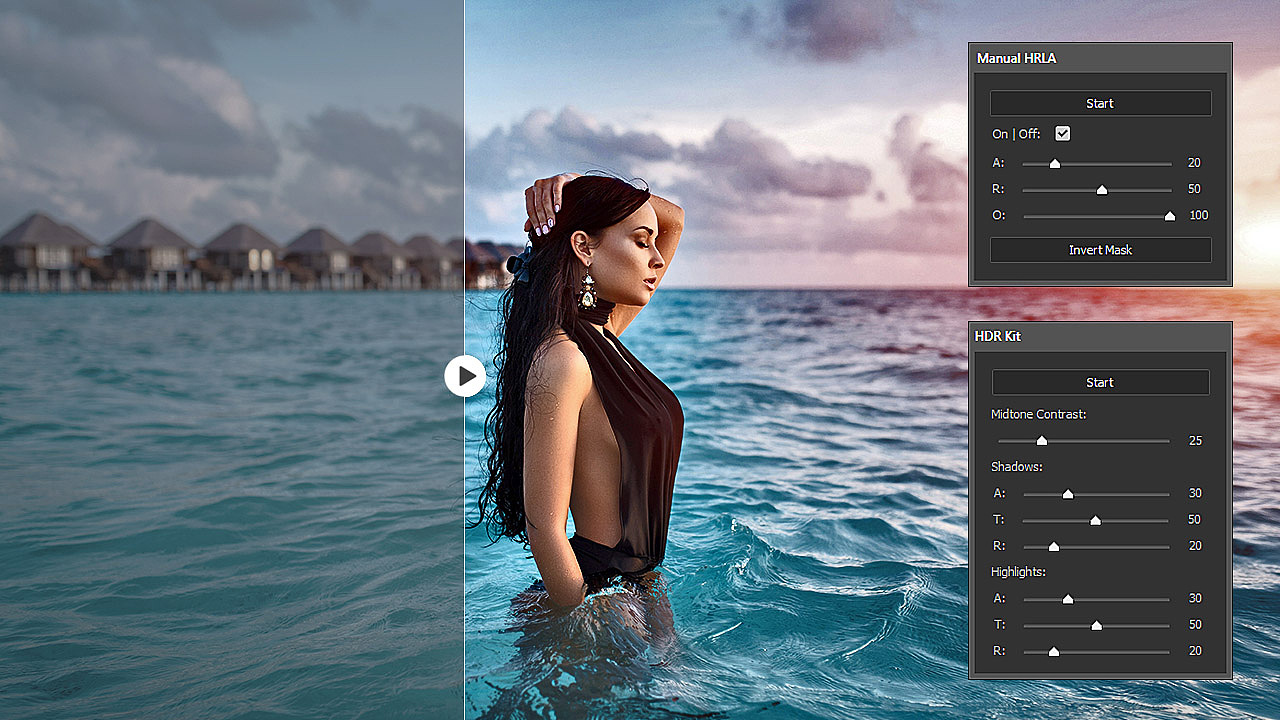This screenshot has height=720, width=1280.
Task: Click Start in the Manual HRLA panel
Action: [x=1100, y=103]
